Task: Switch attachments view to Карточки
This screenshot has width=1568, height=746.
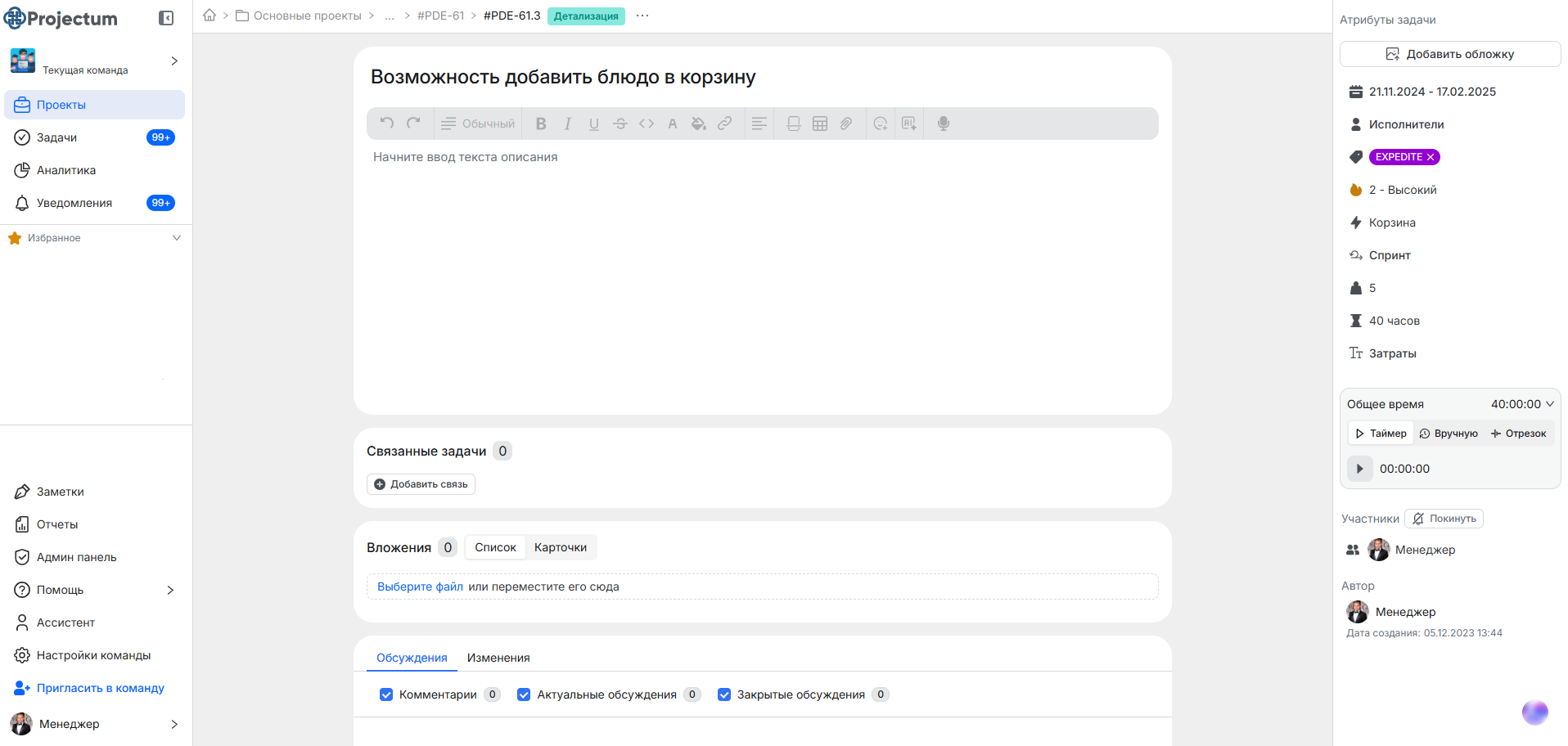Action: coord(561,546)
